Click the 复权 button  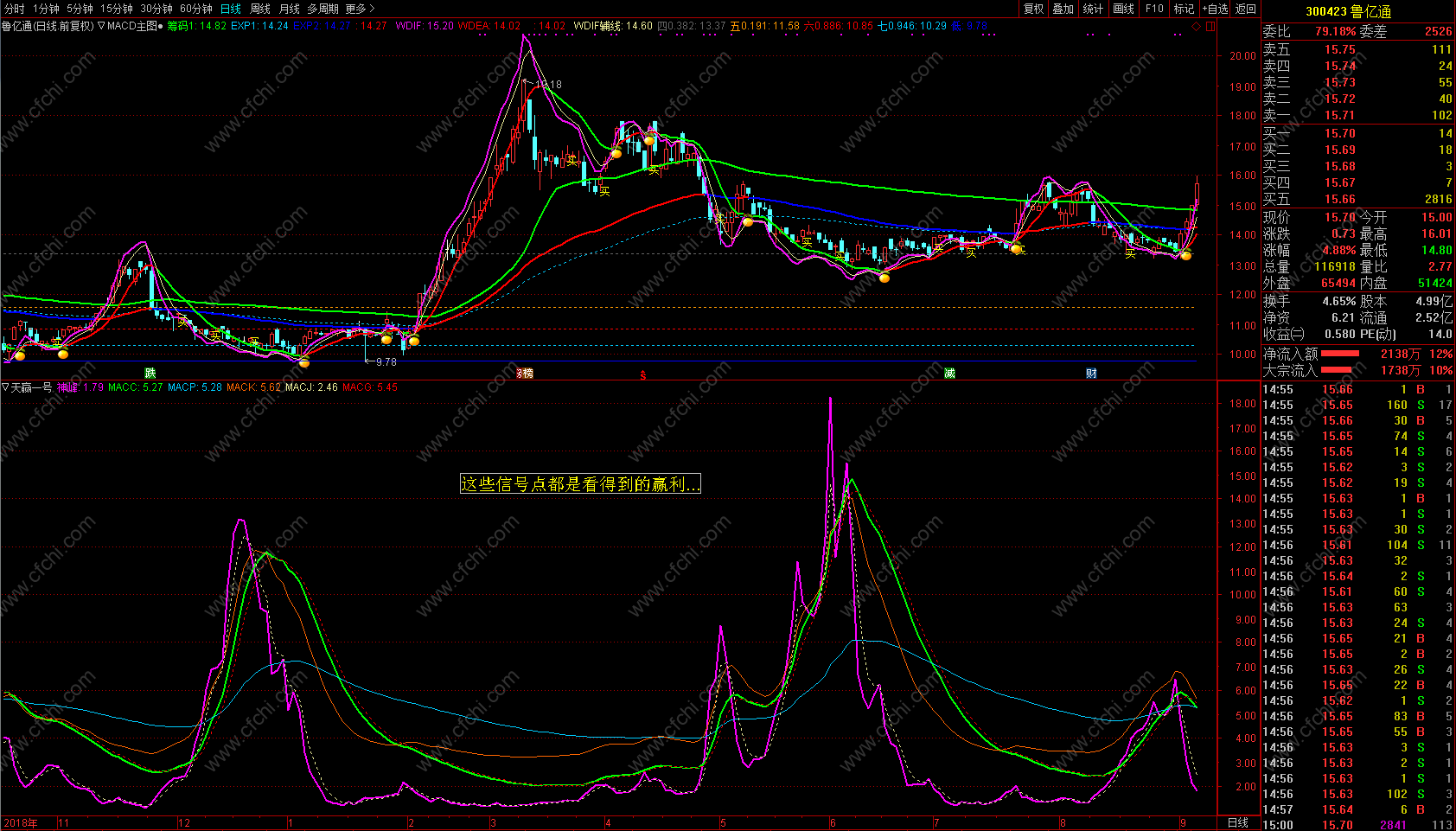point(1034,9)
